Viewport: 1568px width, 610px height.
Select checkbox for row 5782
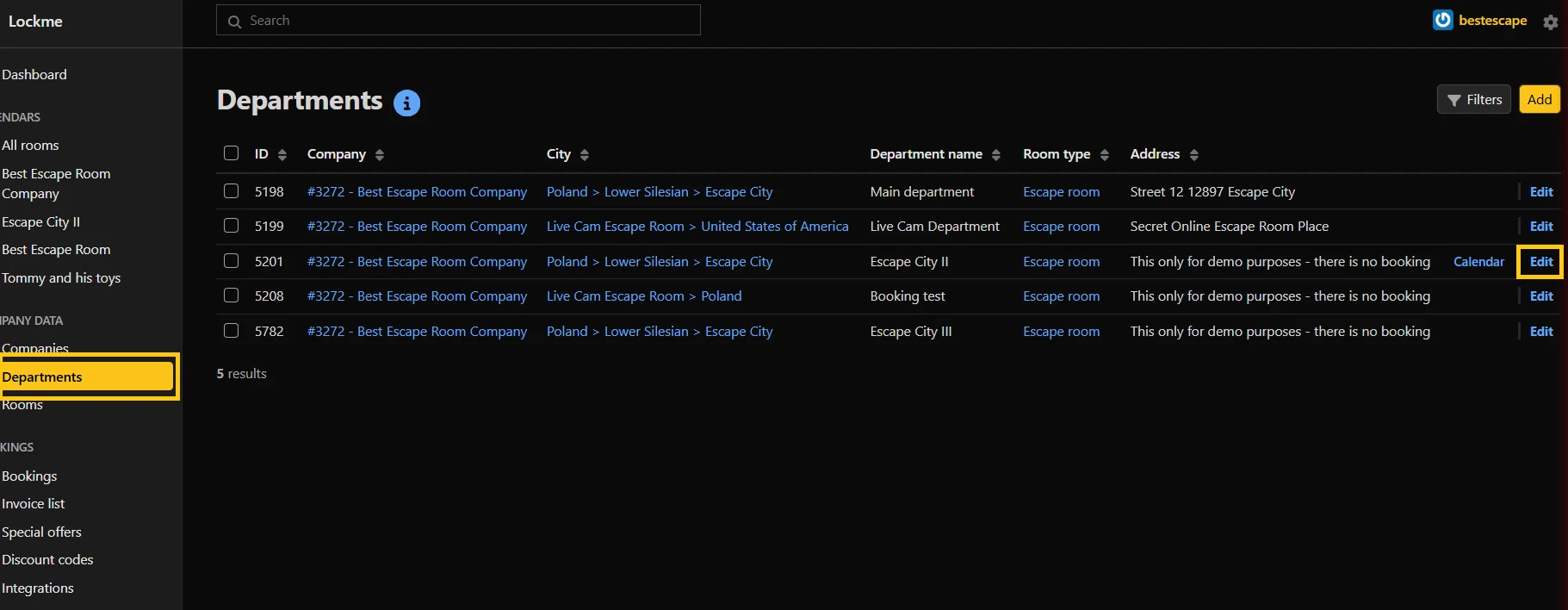click(231, 331)
